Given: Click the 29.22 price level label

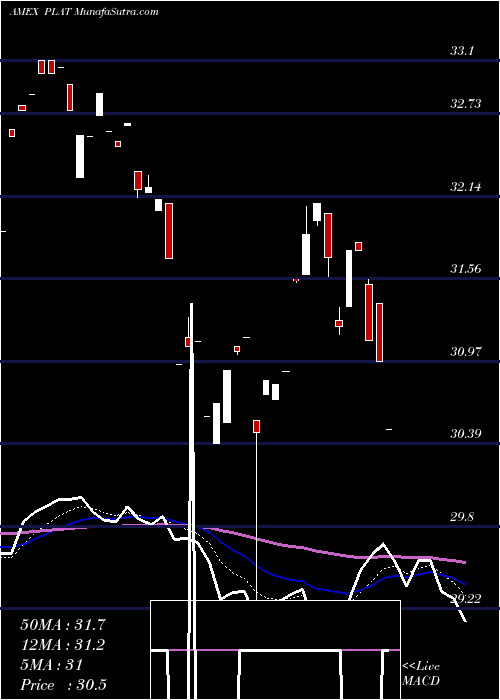Looking at the screenshot, I should click(x=466, y=599).
